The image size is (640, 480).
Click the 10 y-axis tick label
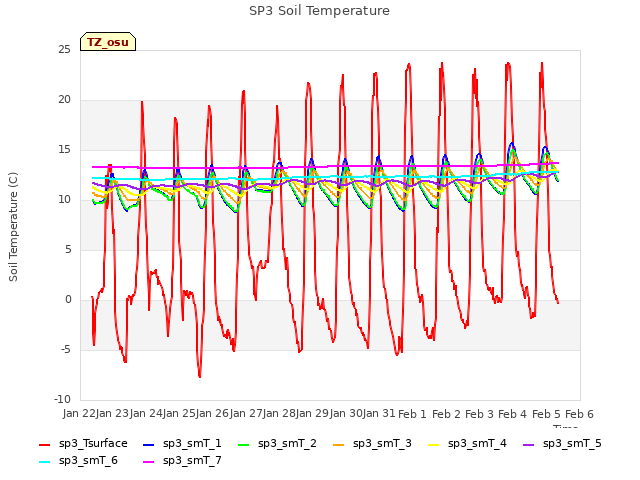tap(64, 200)
